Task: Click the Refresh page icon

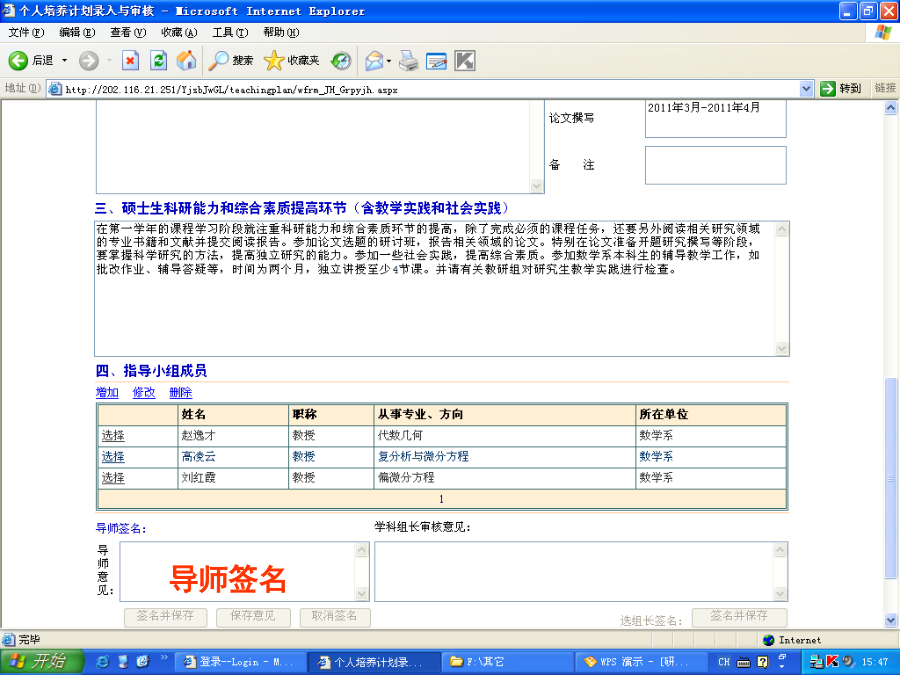Action: pos(158,61)
